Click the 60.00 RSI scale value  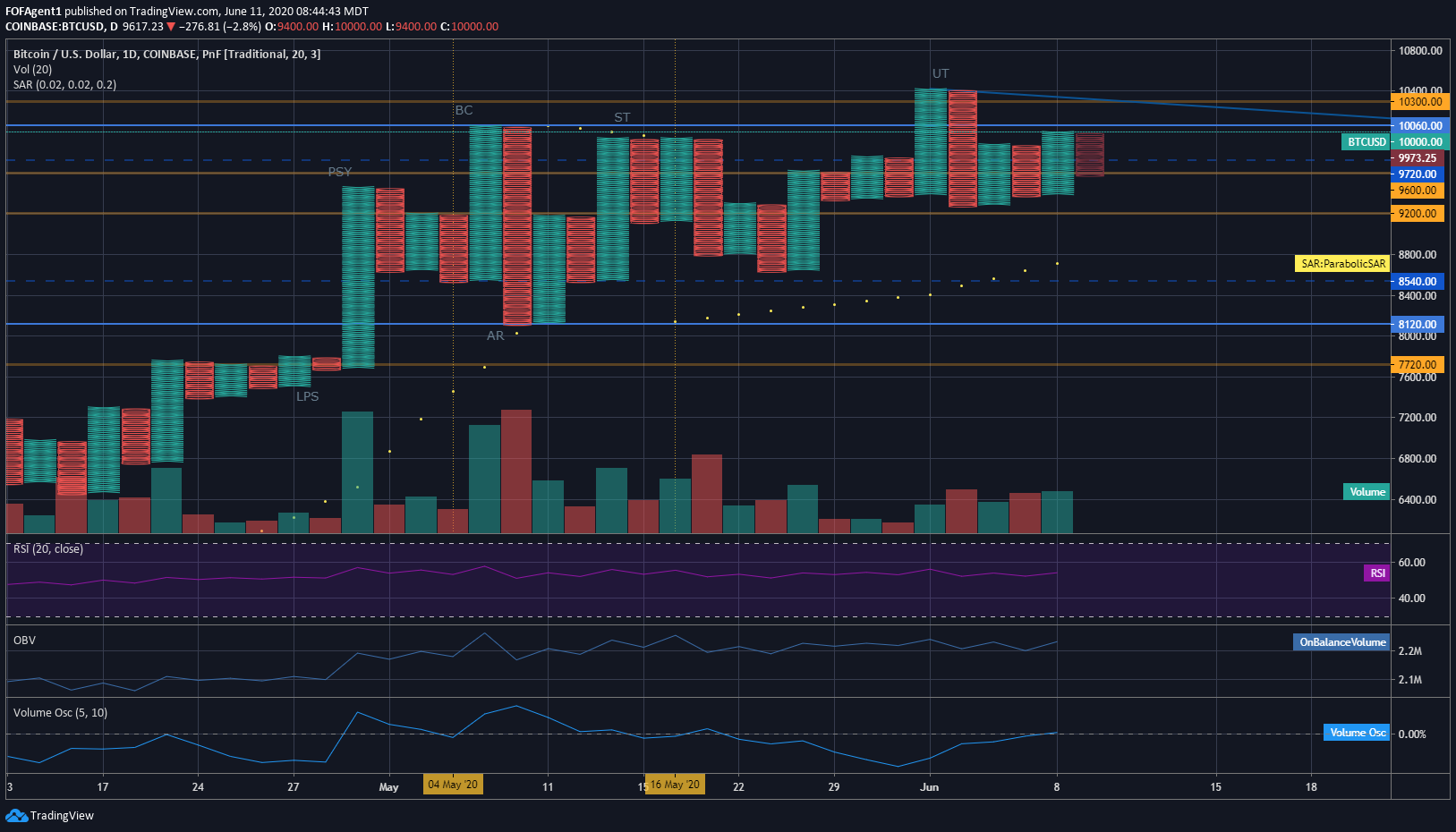tap(1412, 563)
